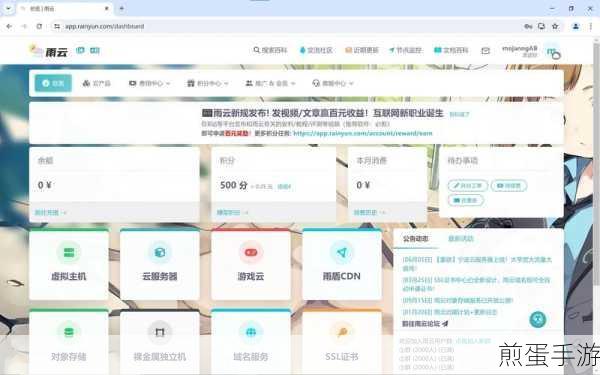Screen dimensions: 600x375
Task: Expand the 客服中心 dropdown menu
Action: pyautogui.click(x=333, y=83)
